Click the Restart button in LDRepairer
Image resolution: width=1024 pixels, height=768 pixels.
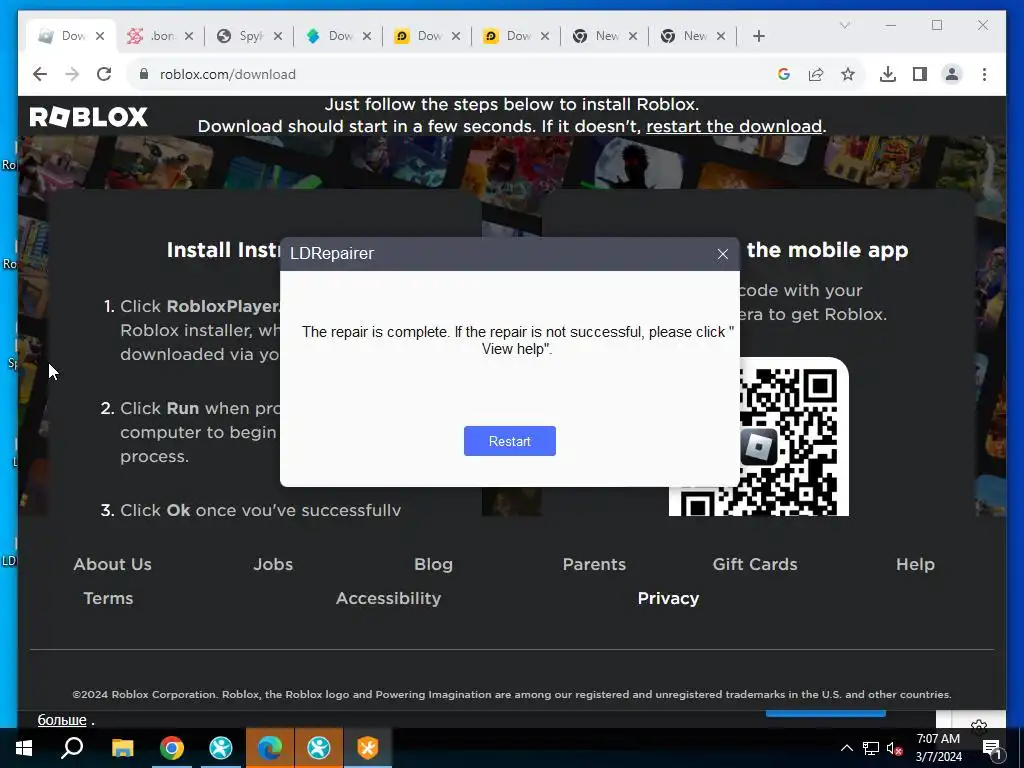pyautogui.click(x=509, y=441)
